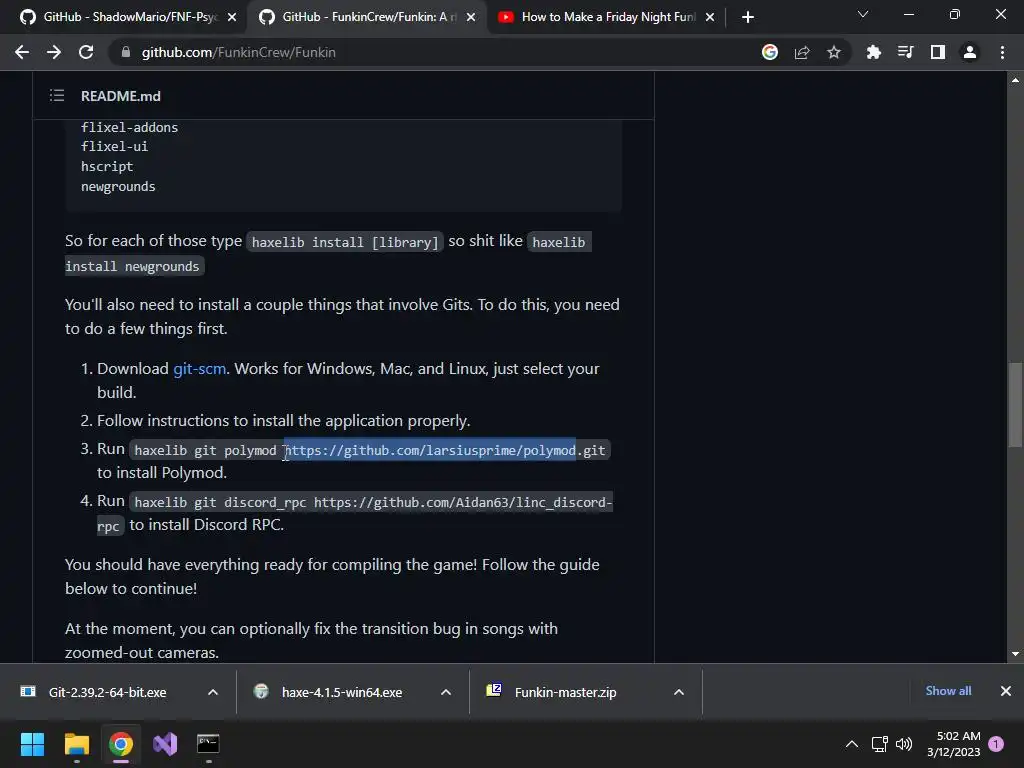Reload the GitHub page
The image size is (1024, 768).
[x=86, y=52]
